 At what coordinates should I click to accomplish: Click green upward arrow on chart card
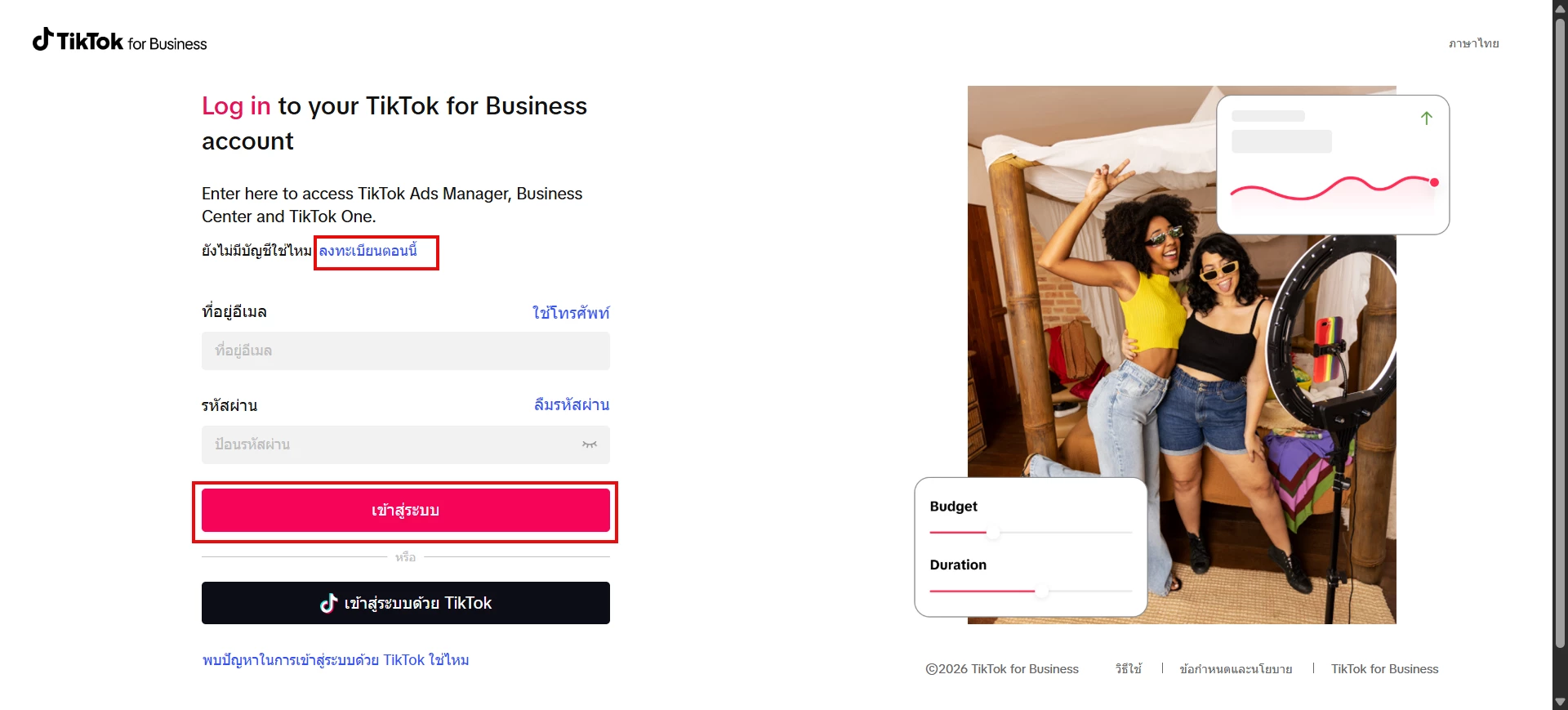1426,118
